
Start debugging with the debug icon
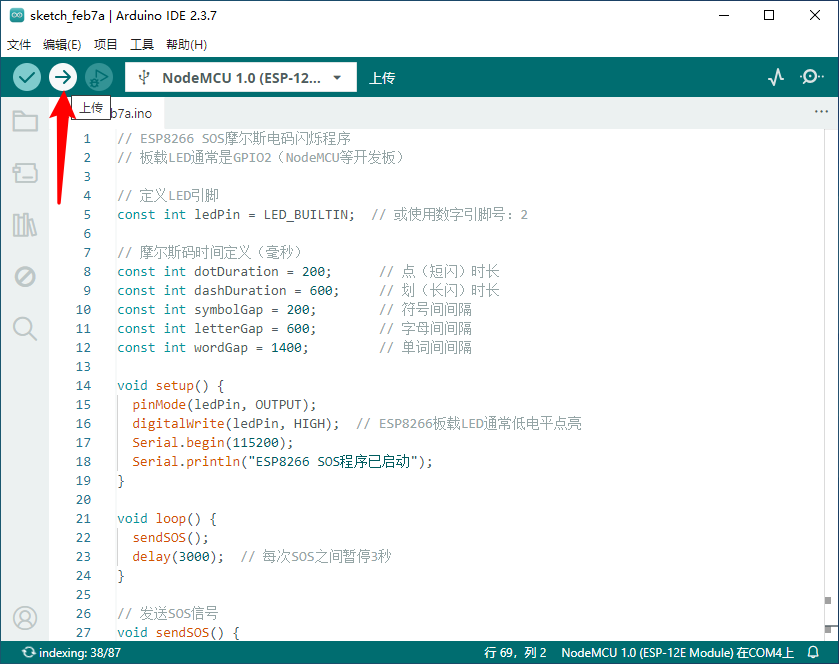point(98,77)
